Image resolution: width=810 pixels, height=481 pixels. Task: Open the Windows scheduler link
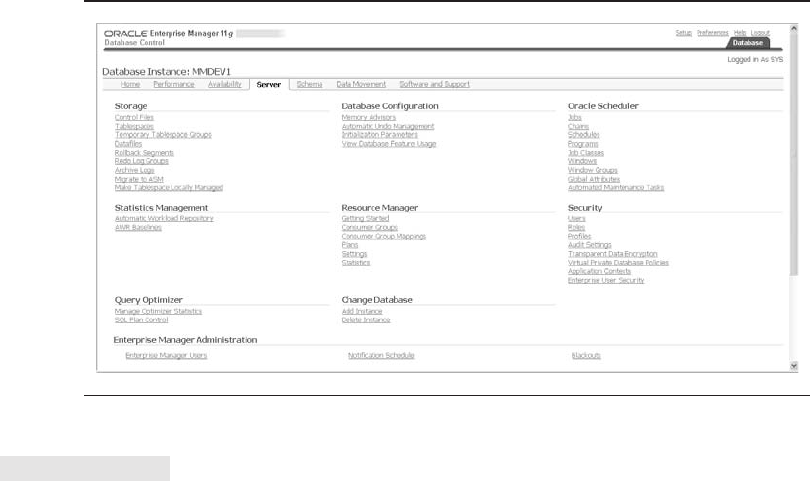[582, 161]
